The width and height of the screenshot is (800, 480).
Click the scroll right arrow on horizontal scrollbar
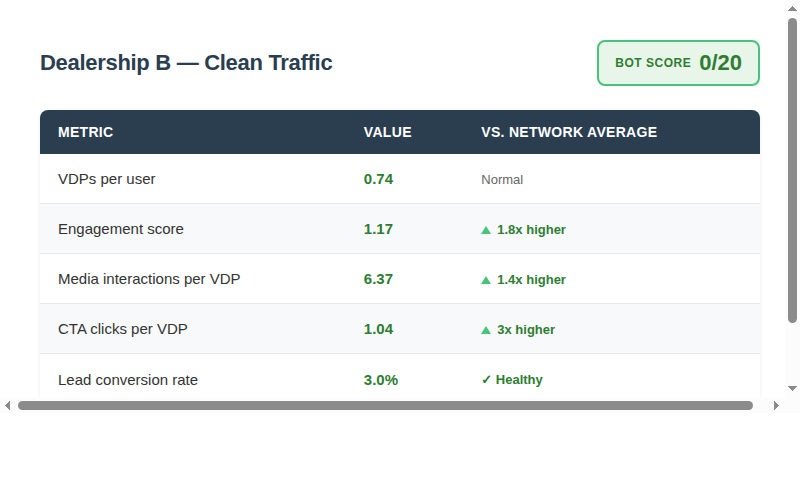tap(776, 406)
